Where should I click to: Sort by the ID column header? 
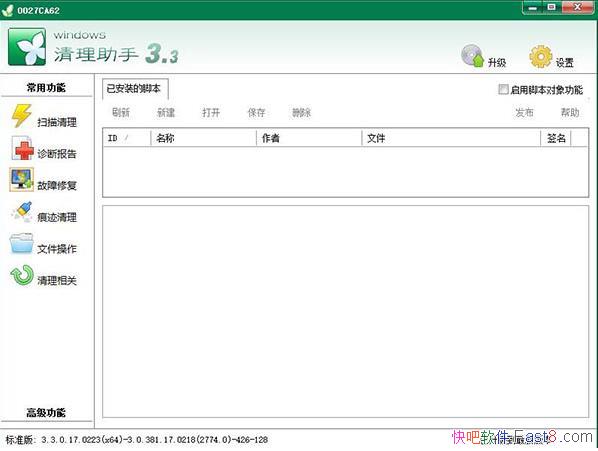[127, 138]
